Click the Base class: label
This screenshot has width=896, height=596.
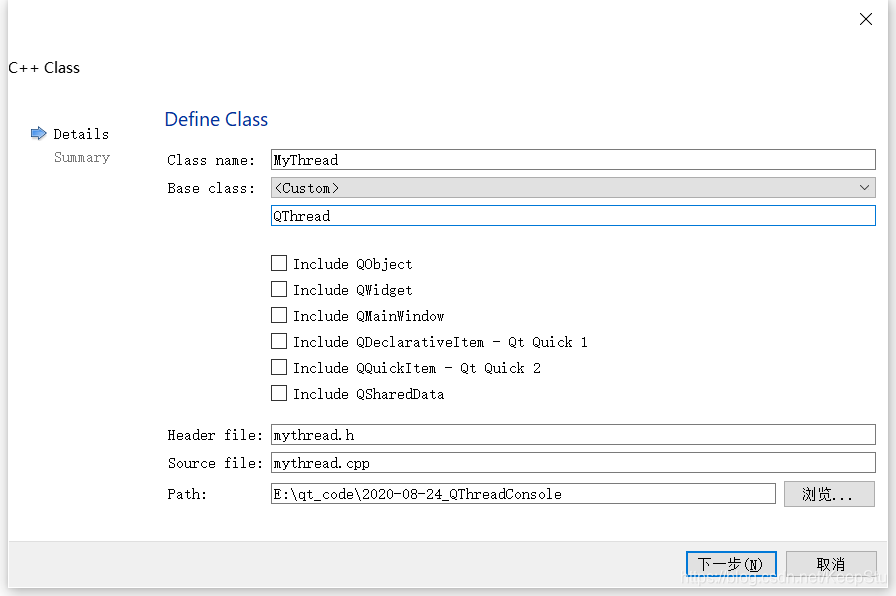pos(211,188)
